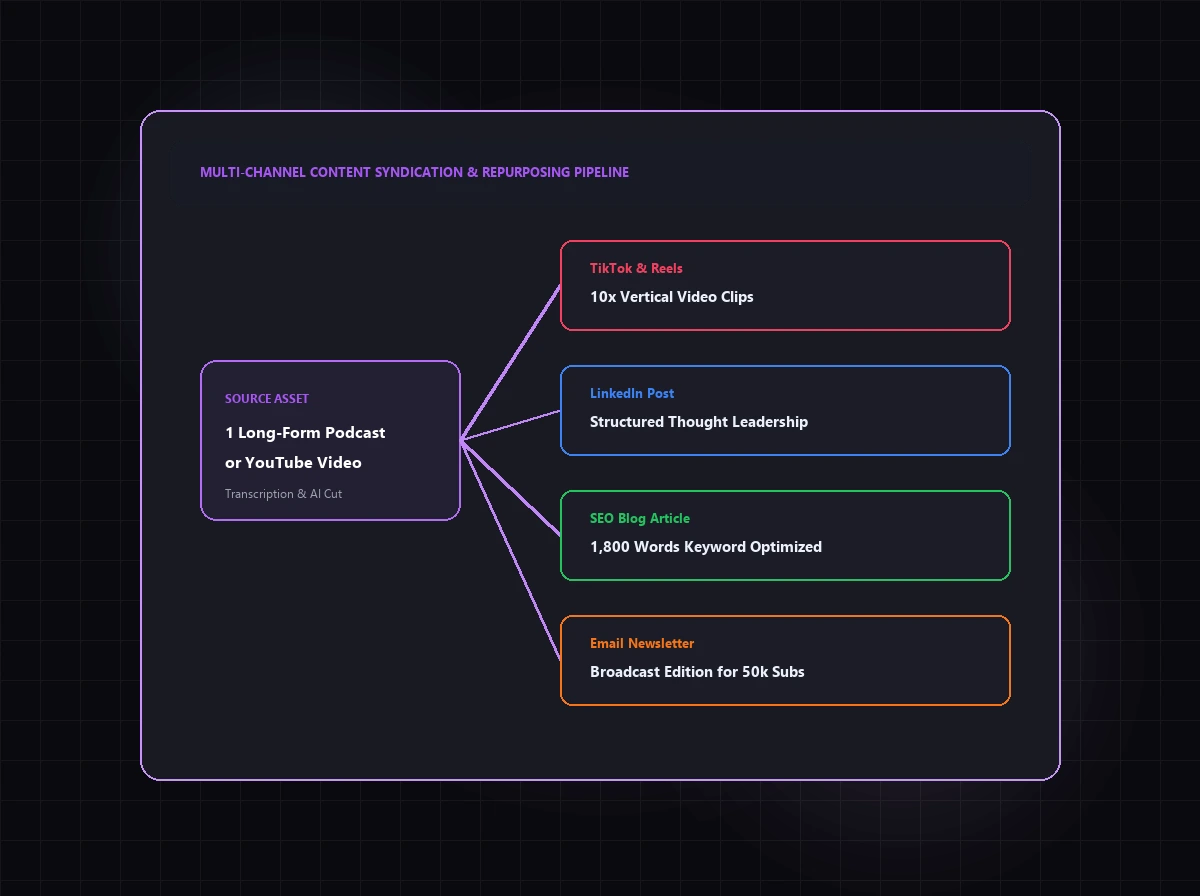Click the 'LinkedIn Post' label
The height and width of the screenshot is (896, 1200).
[x=632, y=394]
